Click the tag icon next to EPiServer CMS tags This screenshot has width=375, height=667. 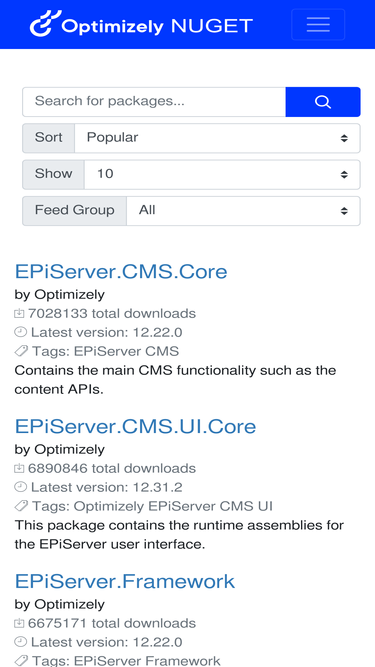21,351
